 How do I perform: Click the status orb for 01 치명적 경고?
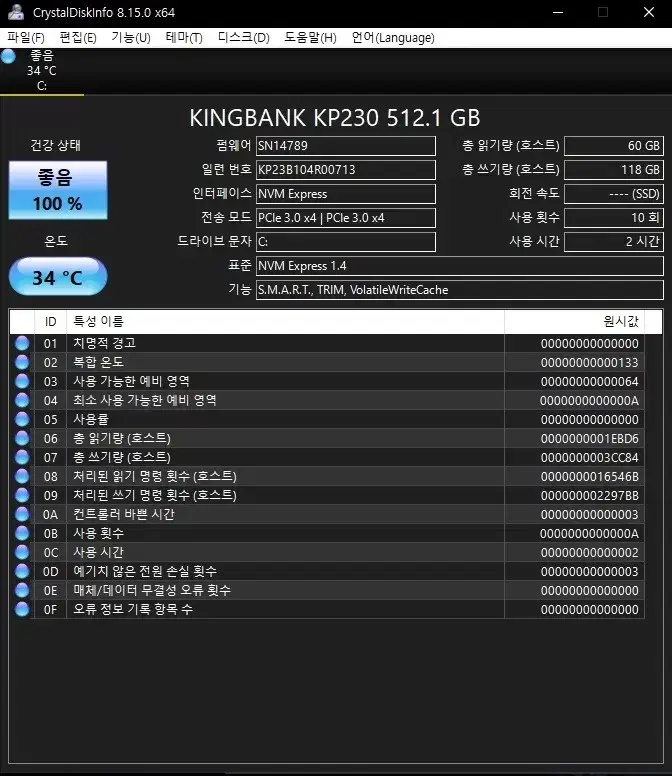(22, 343)
